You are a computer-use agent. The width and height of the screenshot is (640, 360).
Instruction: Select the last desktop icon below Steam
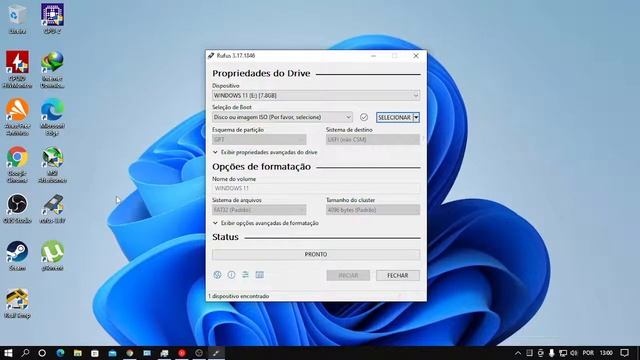click(x=17, y=303)
